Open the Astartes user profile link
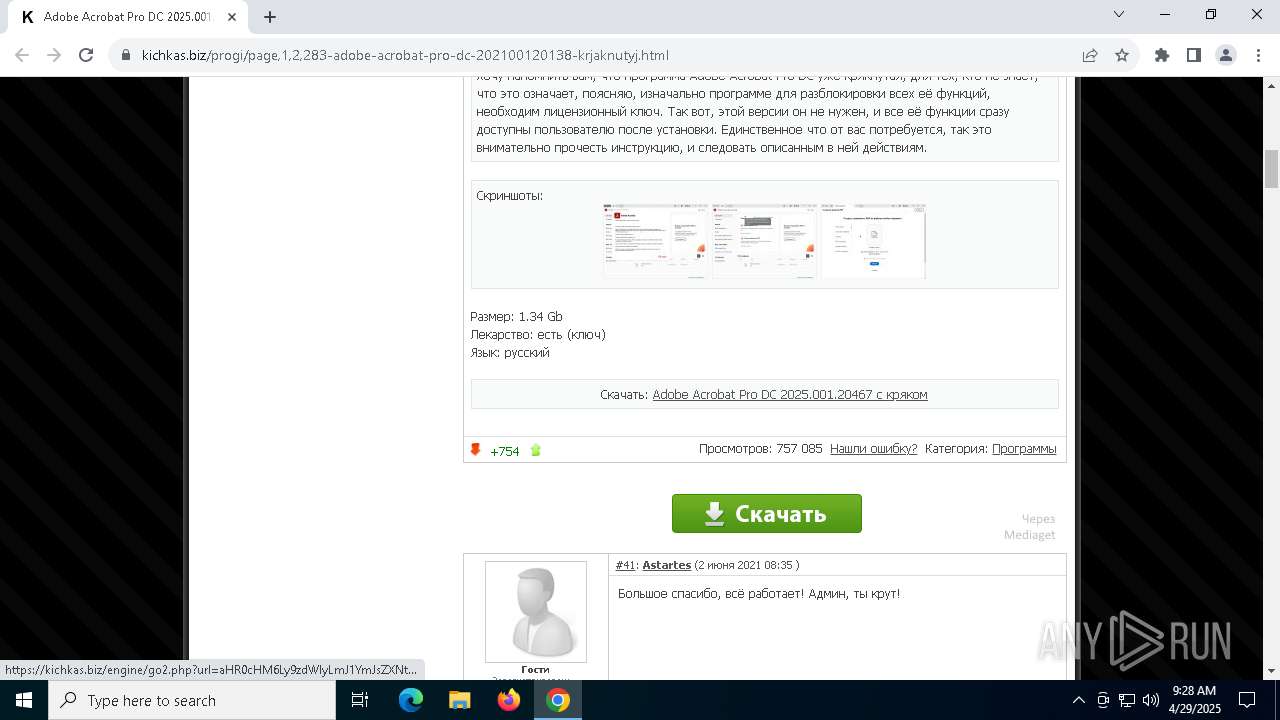This screenshot has height=720, width=1280. pos(667,565)
